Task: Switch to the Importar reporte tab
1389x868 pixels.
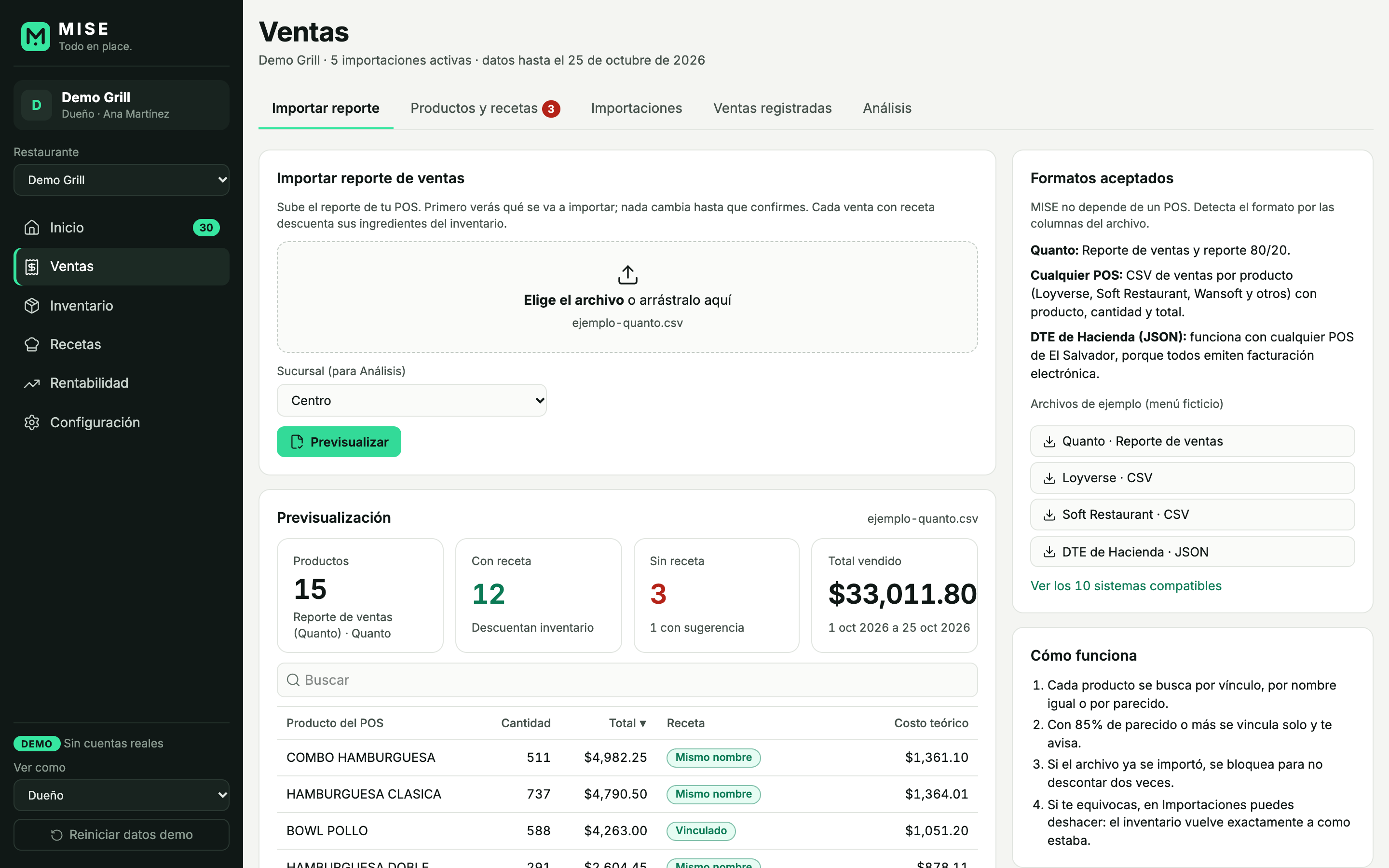Action: click(x=326, y=108)
